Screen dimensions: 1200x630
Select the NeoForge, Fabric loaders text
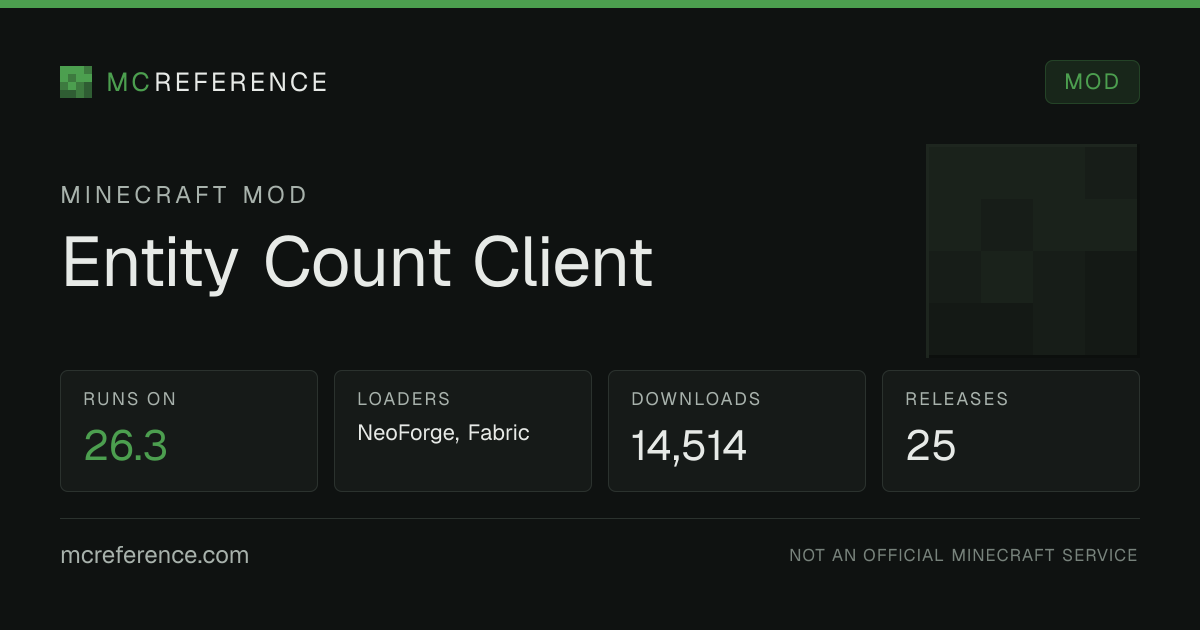pyautogui.click(x=443, y=433)
